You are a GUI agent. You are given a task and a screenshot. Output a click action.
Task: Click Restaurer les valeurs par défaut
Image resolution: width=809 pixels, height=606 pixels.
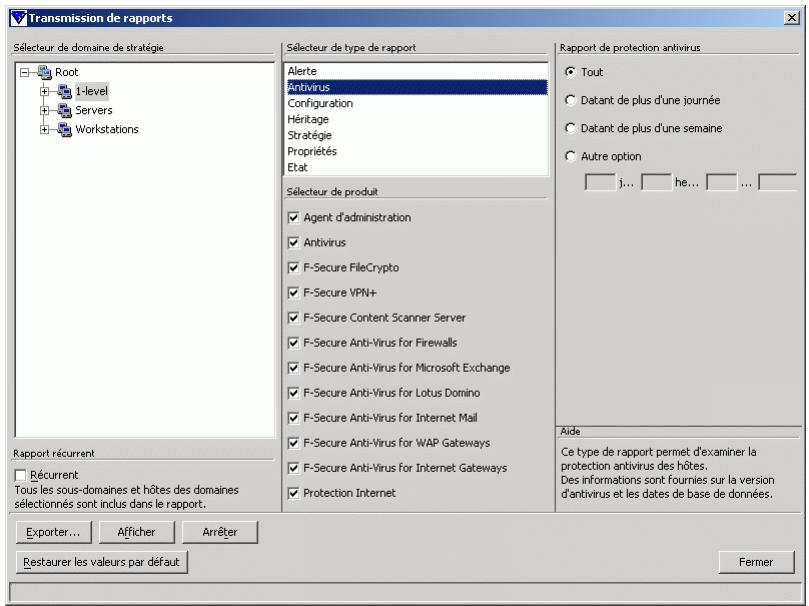coord(102,562)
